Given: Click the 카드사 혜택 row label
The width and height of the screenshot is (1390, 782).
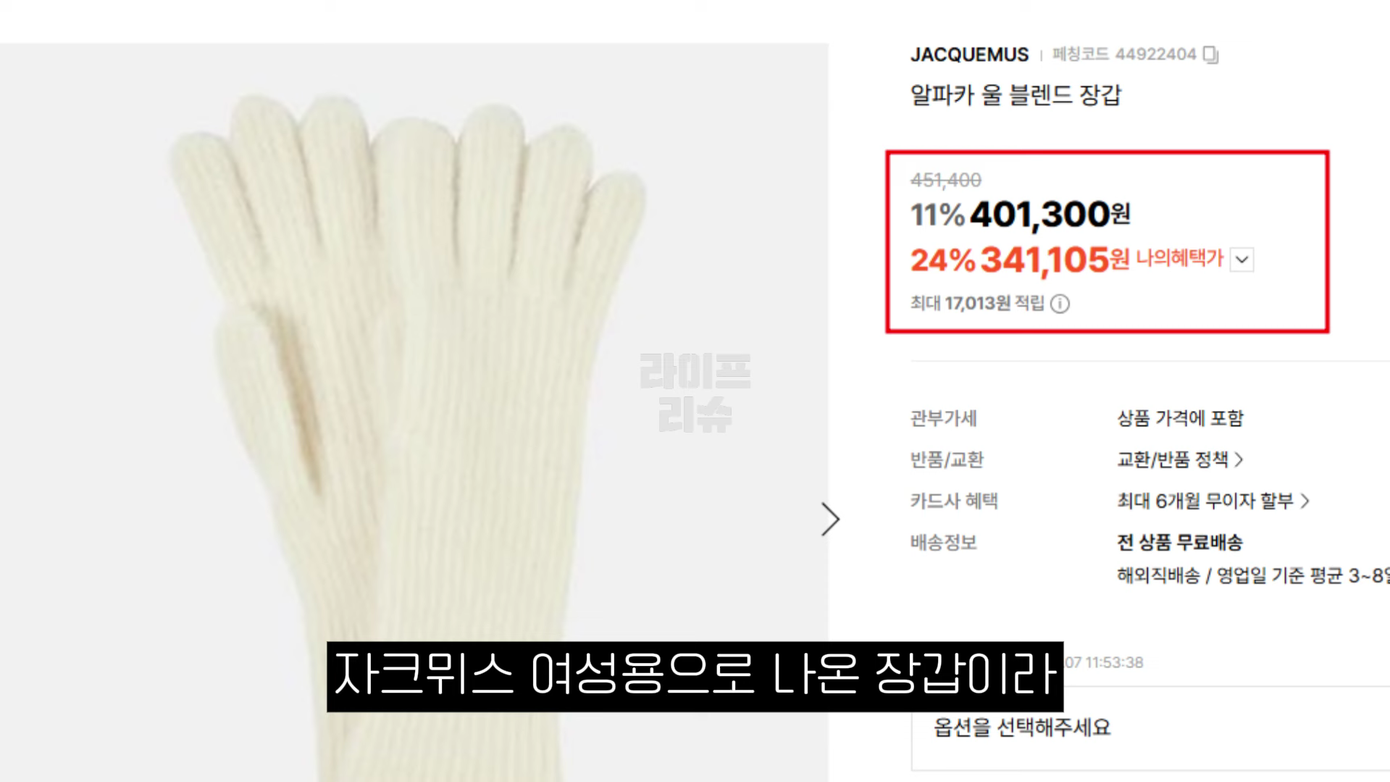Looking at the screenshot, I should [954, 501].
